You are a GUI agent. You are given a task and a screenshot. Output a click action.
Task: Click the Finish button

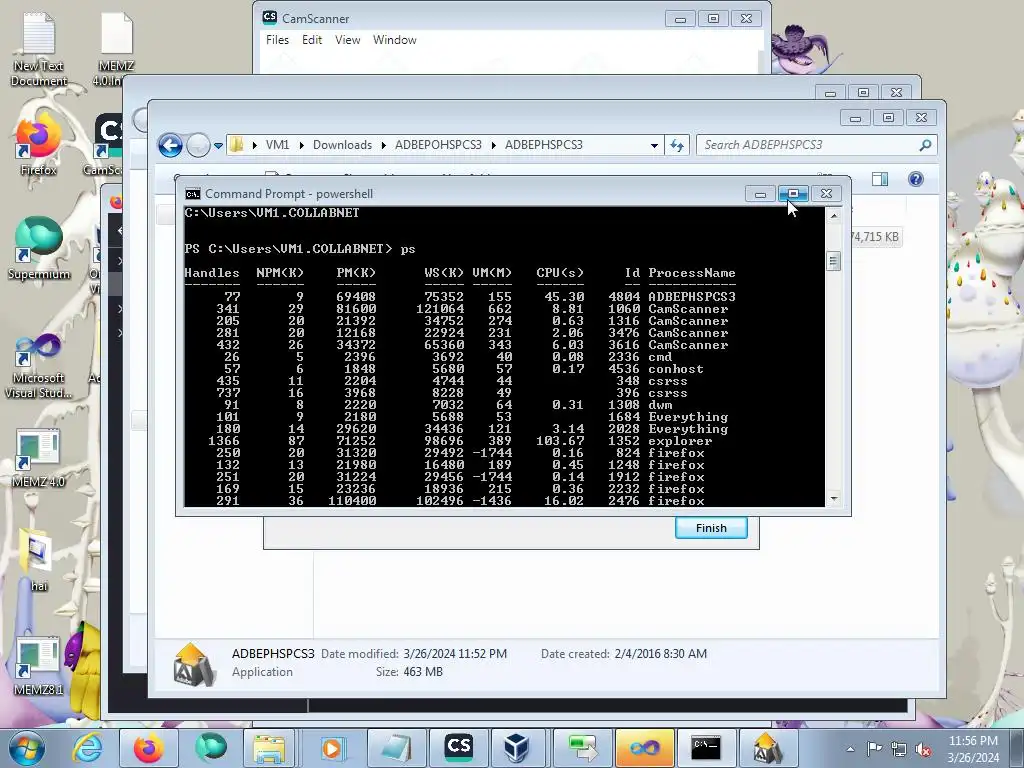711,528
